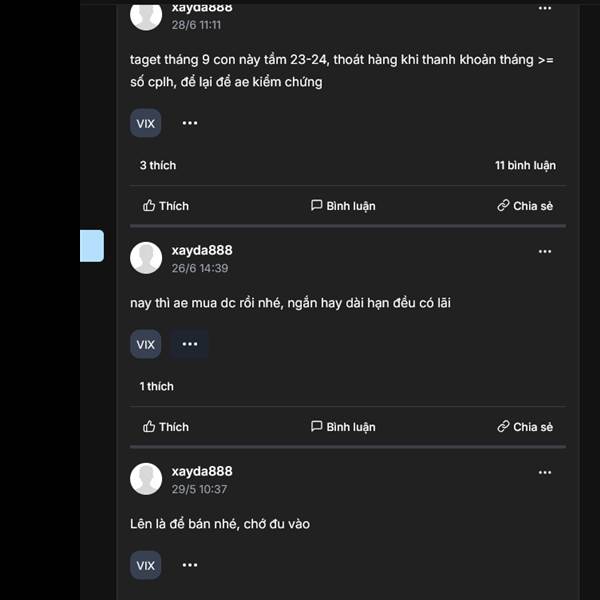Open xayda888 profile name on 29/5 post
The height and width of the screenshot is (600, 600).
tap(202, 471)
